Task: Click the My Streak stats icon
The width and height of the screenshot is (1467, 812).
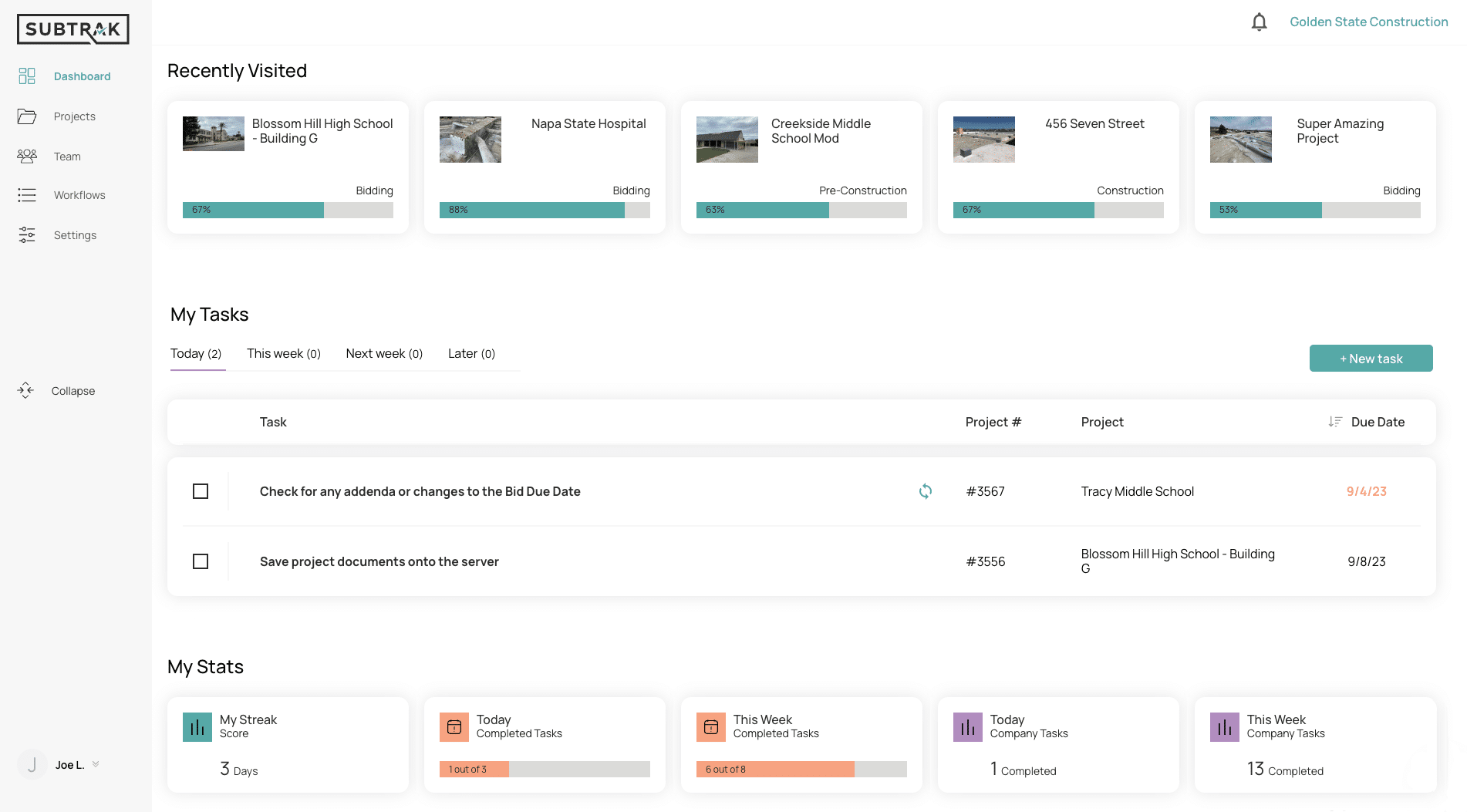Action: tap(197, 726)
